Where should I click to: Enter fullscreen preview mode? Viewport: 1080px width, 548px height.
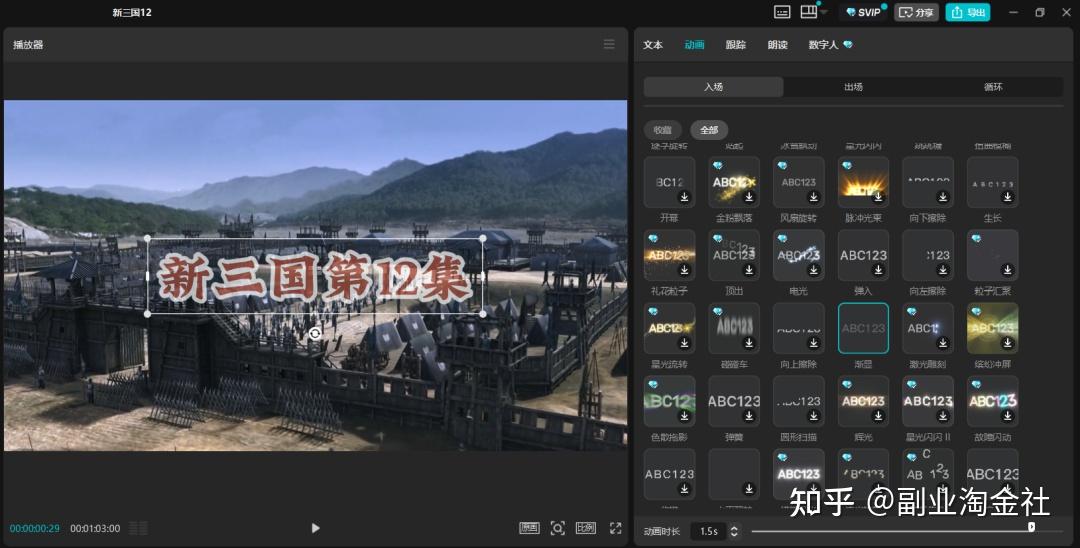coord(615,528)
